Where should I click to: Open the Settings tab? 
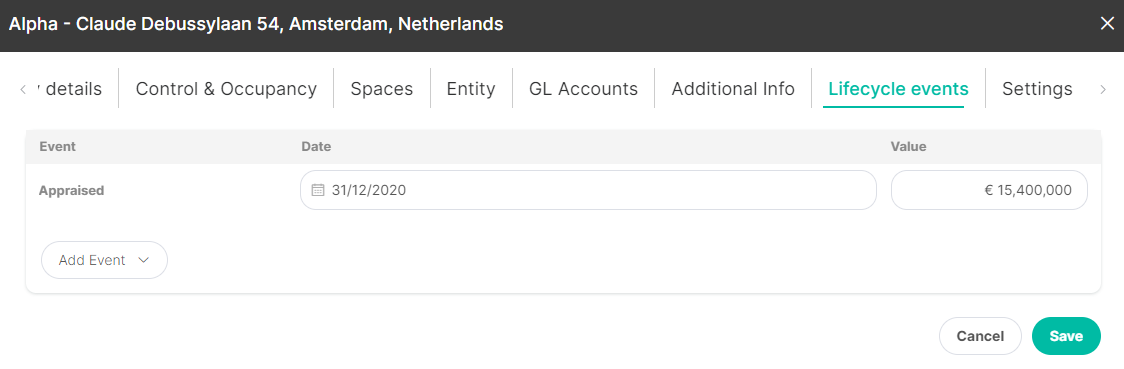tap(1037, 89)
